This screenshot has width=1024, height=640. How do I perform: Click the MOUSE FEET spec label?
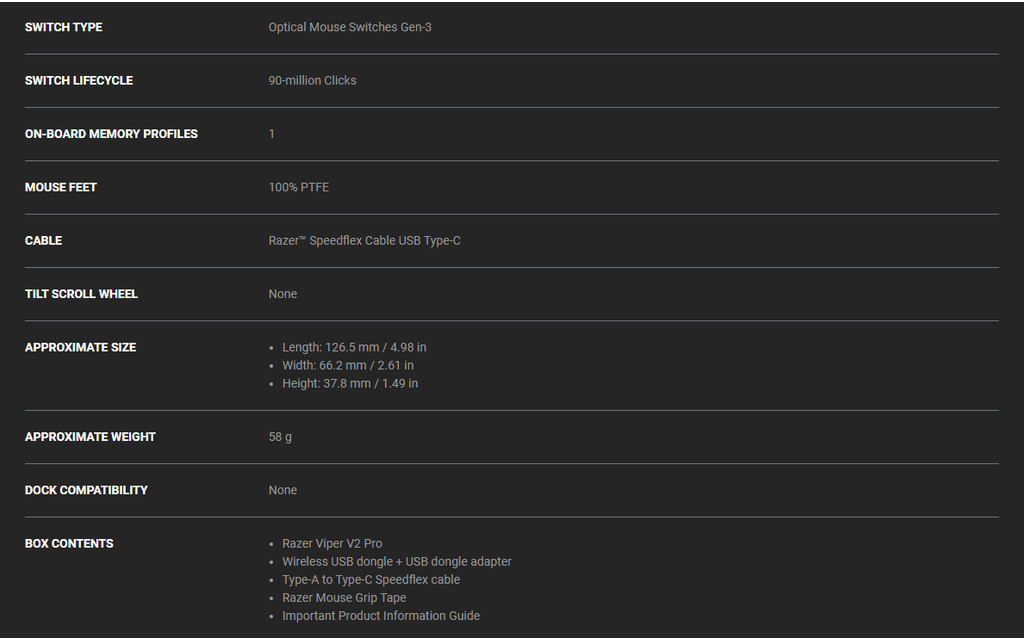(x=61, y=187)
